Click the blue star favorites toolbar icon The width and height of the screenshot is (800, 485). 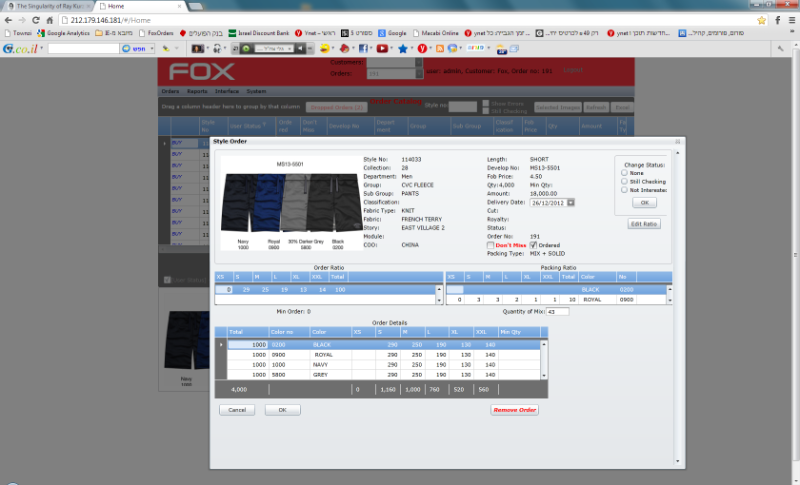[x=403, y=48]
